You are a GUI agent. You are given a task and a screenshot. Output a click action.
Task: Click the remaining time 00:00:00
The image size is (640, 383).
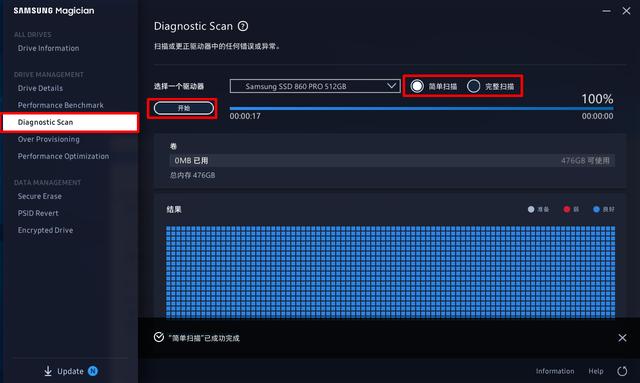tap(598, 116)
